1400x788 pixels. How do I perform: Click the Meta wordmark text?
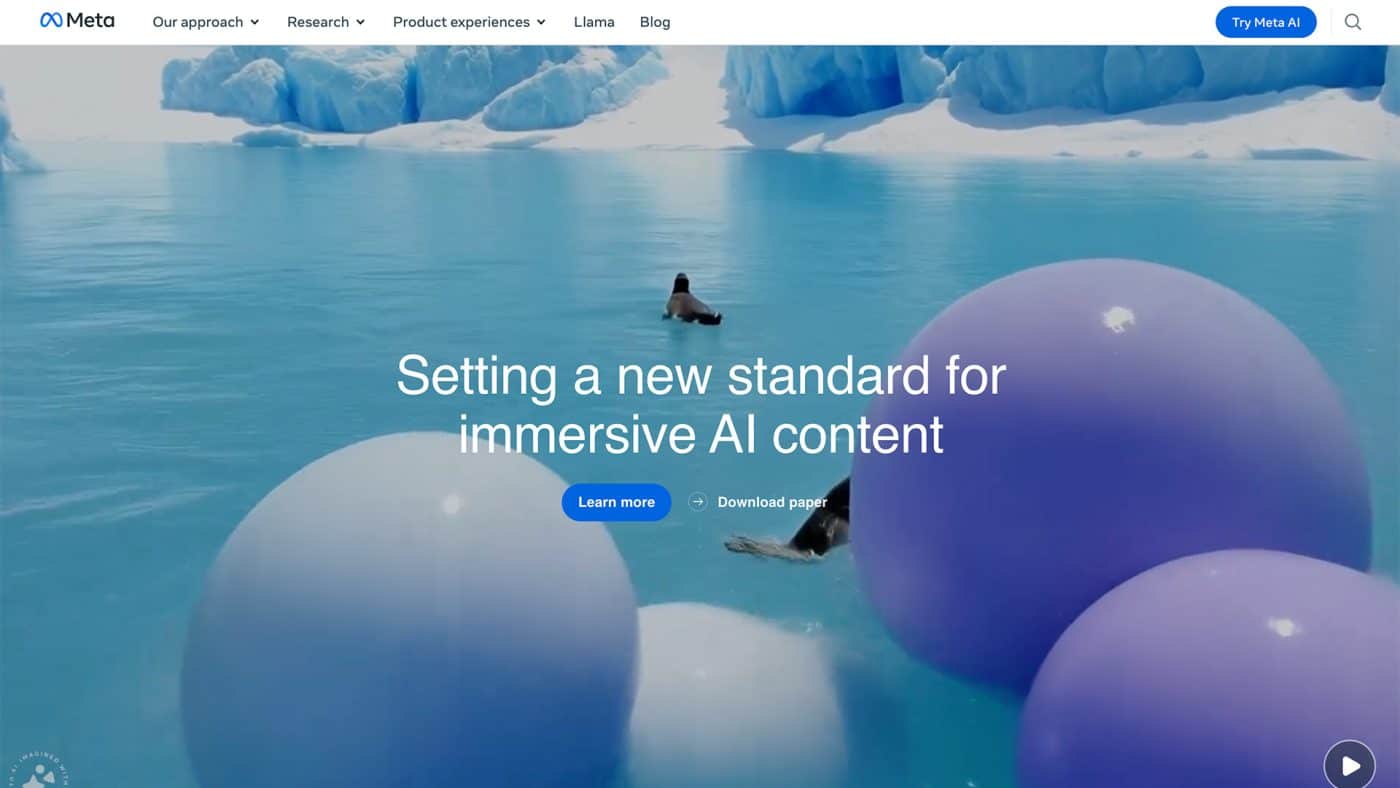[91, 20]
